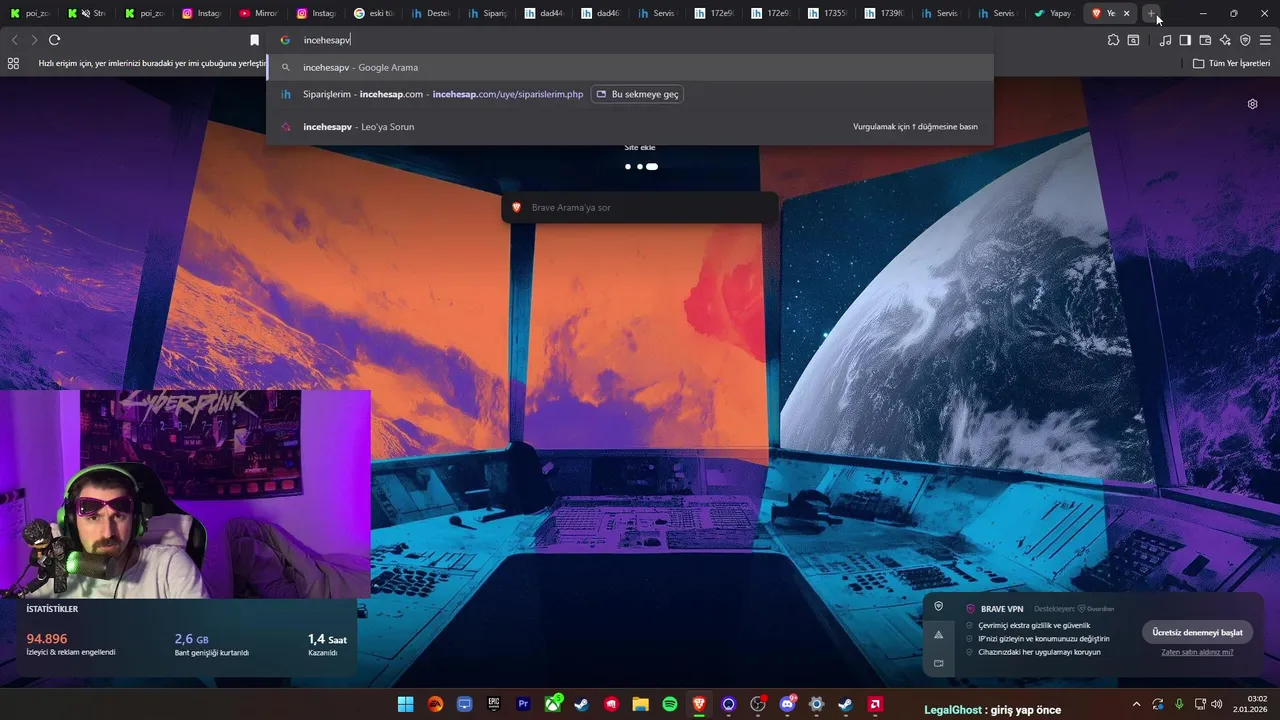Screen dimensions: 1280x720
Task: Open a new tab with plus button
Action: [1152, 14]
